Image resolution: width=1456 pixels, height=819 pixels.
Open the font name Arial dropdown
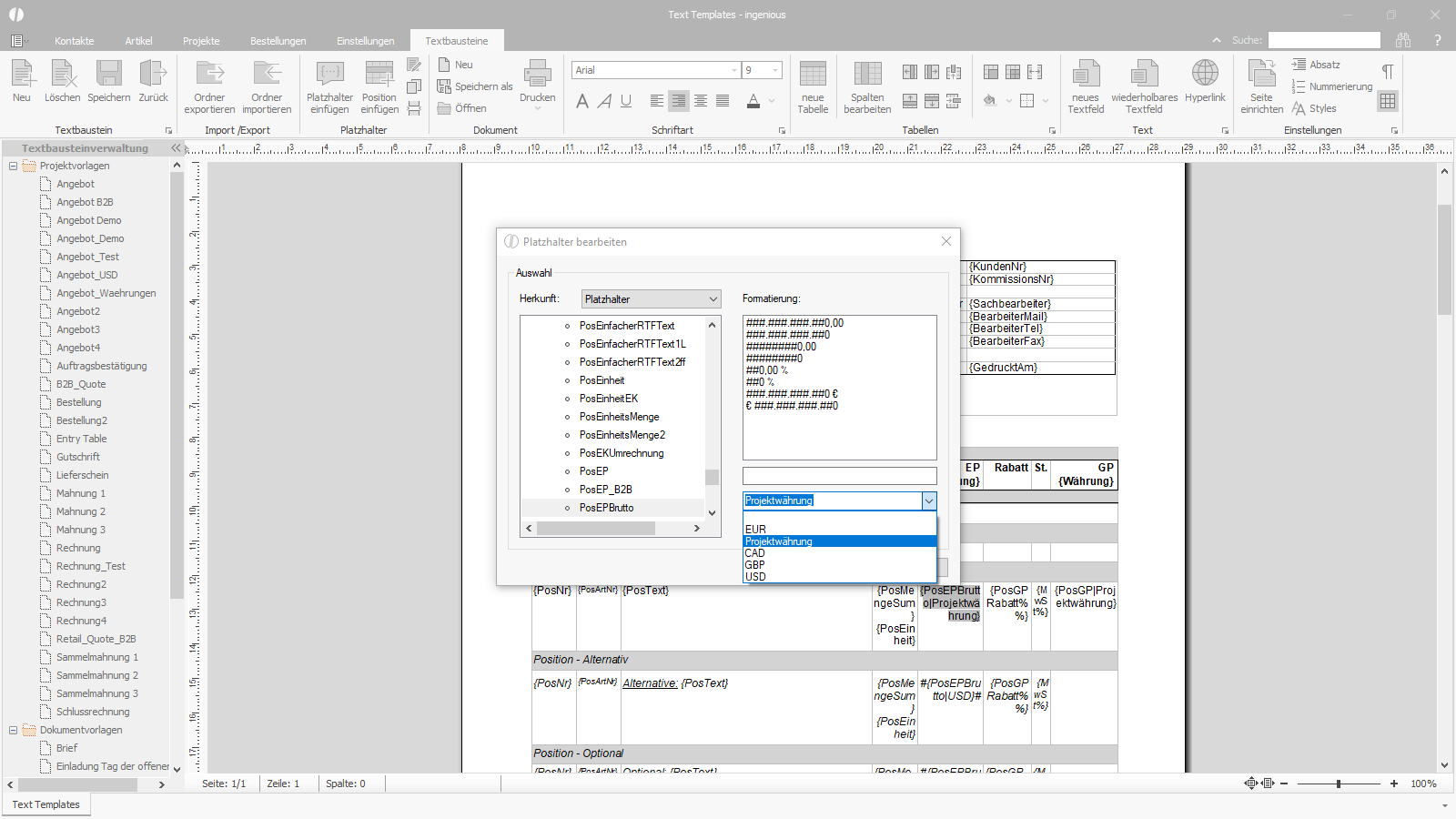[x=734, y=70]
